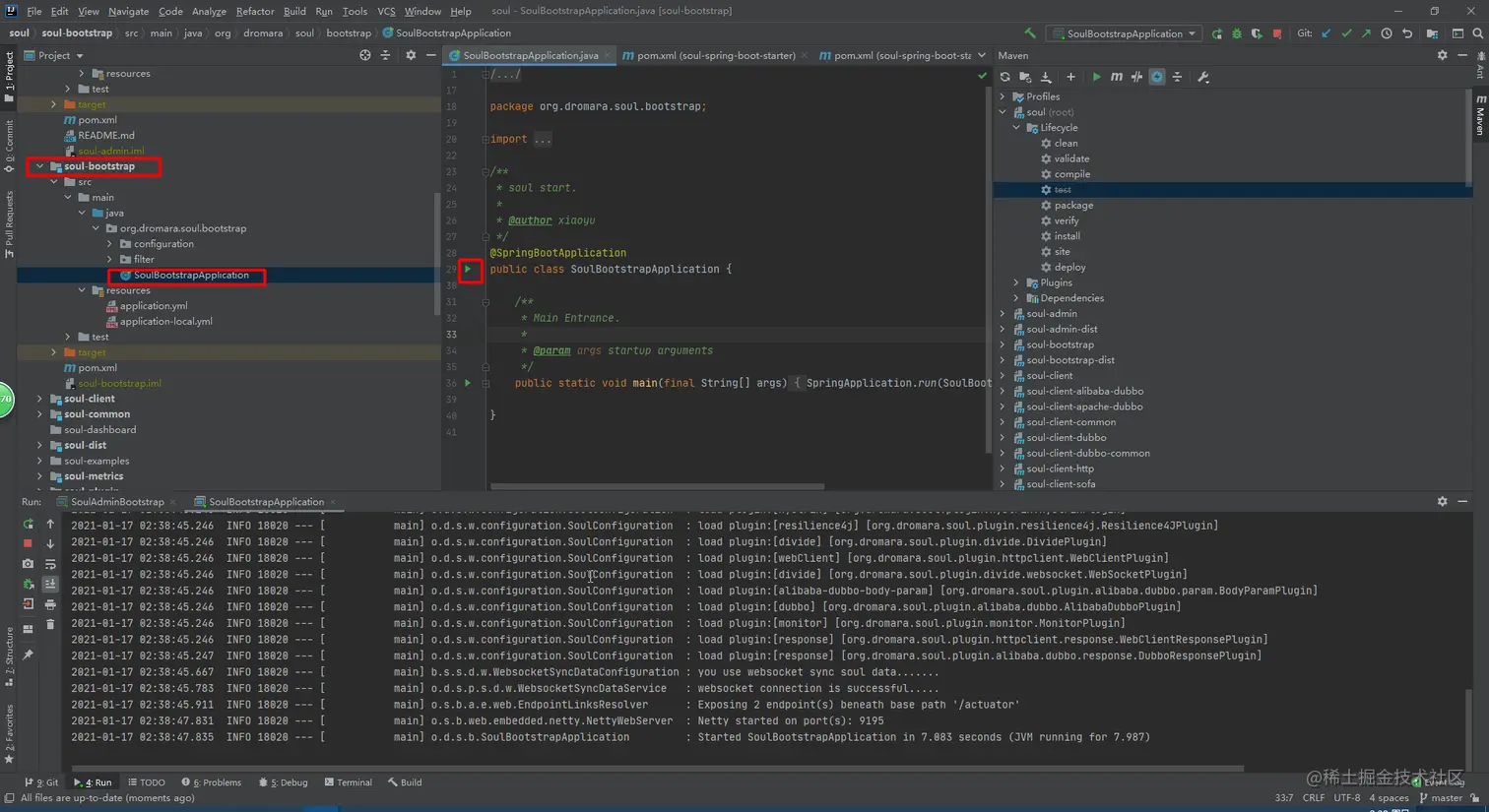1489x812 pixels.
Task: Click the editor horizontal scrollbar
Action: tap(657, 486)
